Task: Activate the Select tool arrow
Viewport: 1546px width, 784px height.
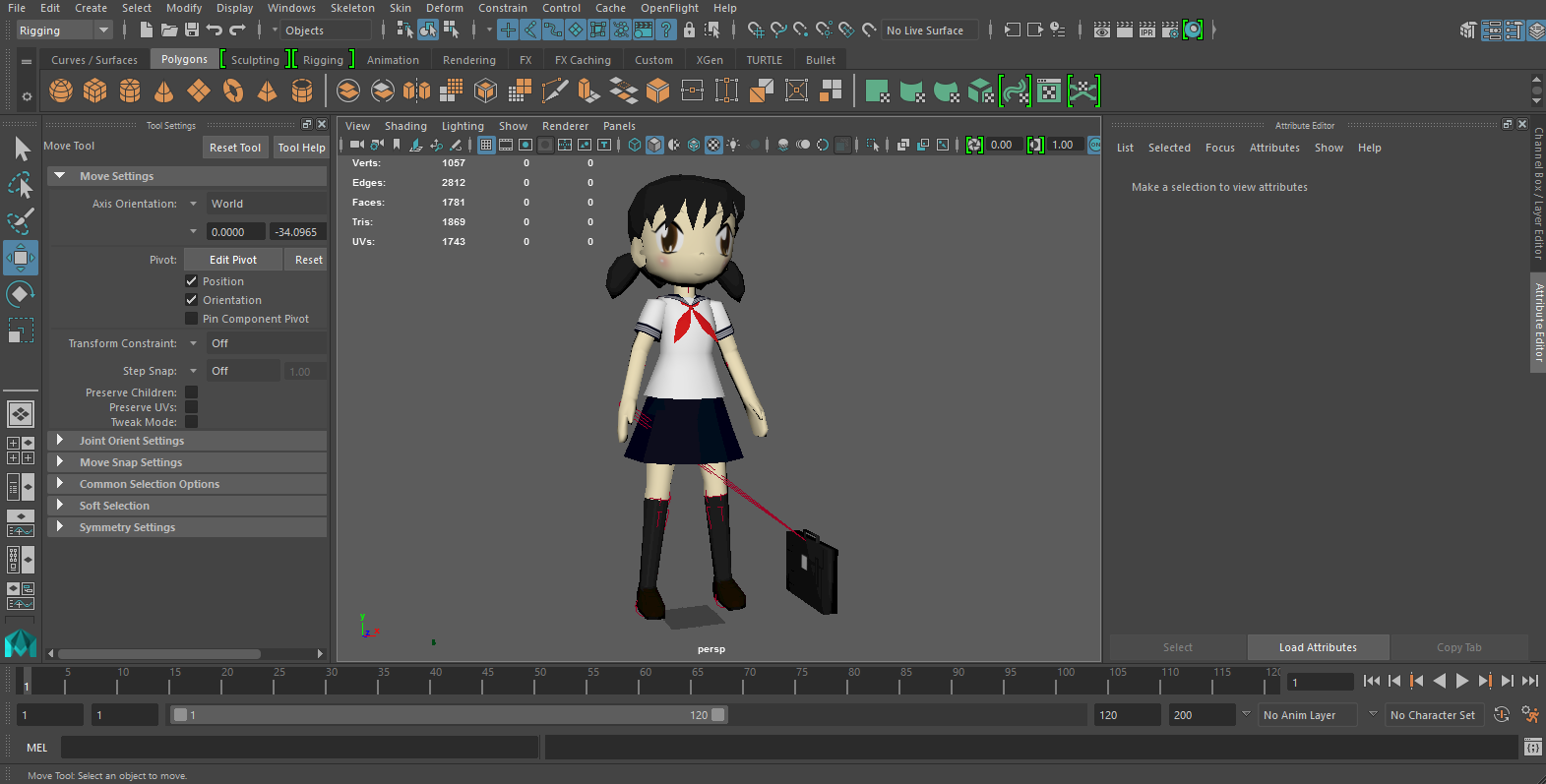Action: click(22, 149)
